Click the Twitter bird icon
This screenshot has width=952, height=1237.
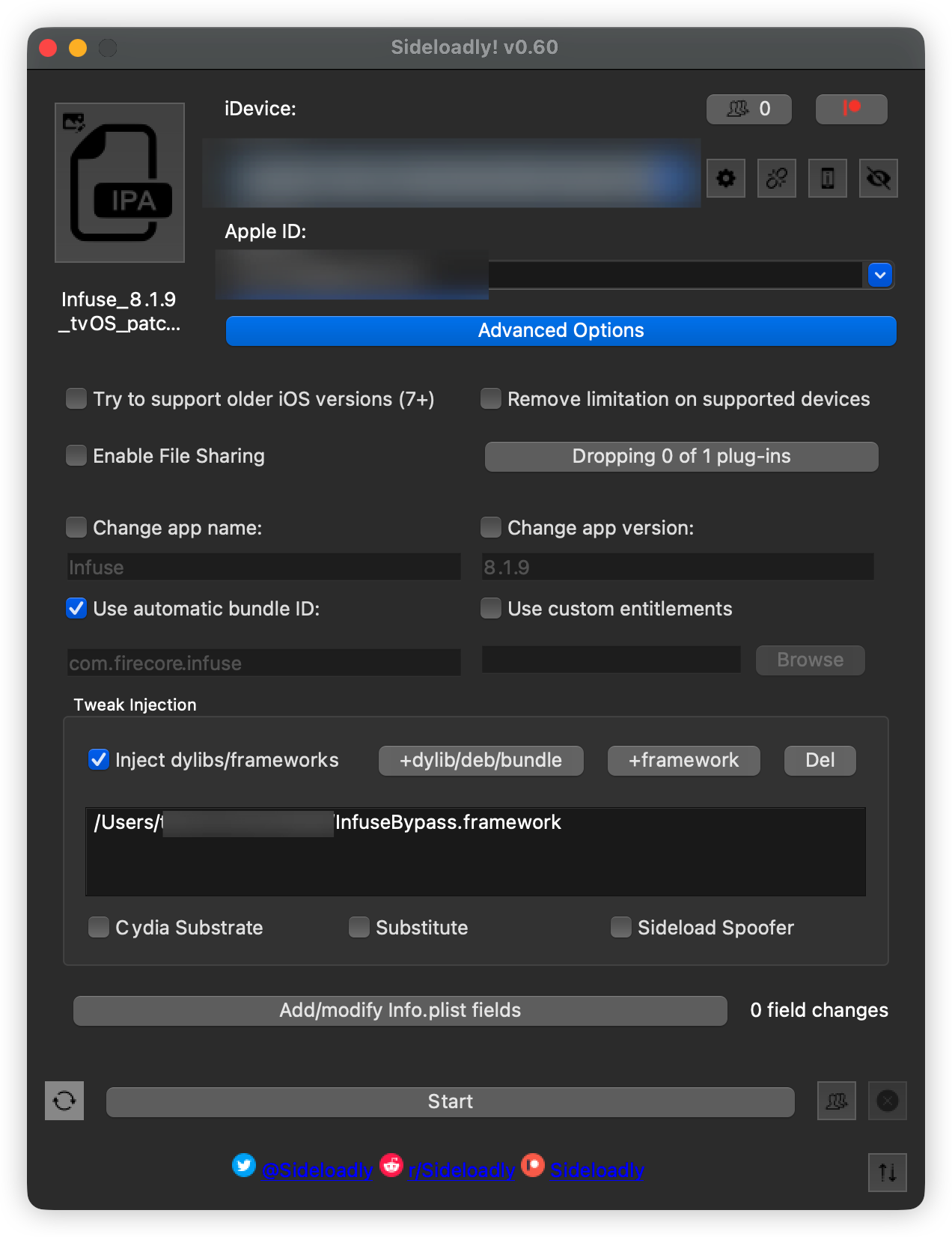point(244,1166)
